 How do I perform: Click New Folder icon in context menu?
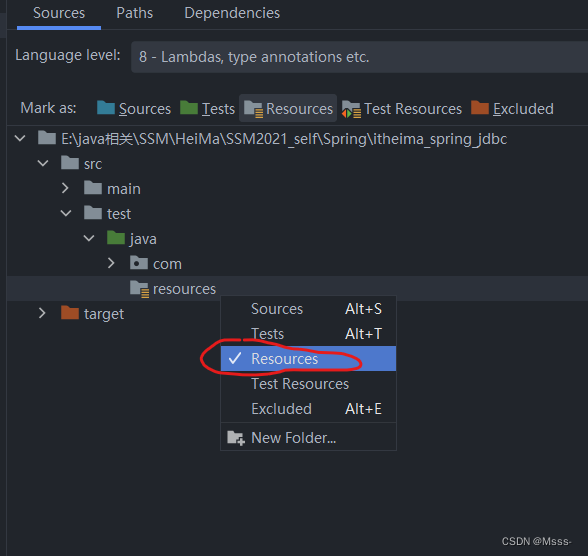click(236, 438)
